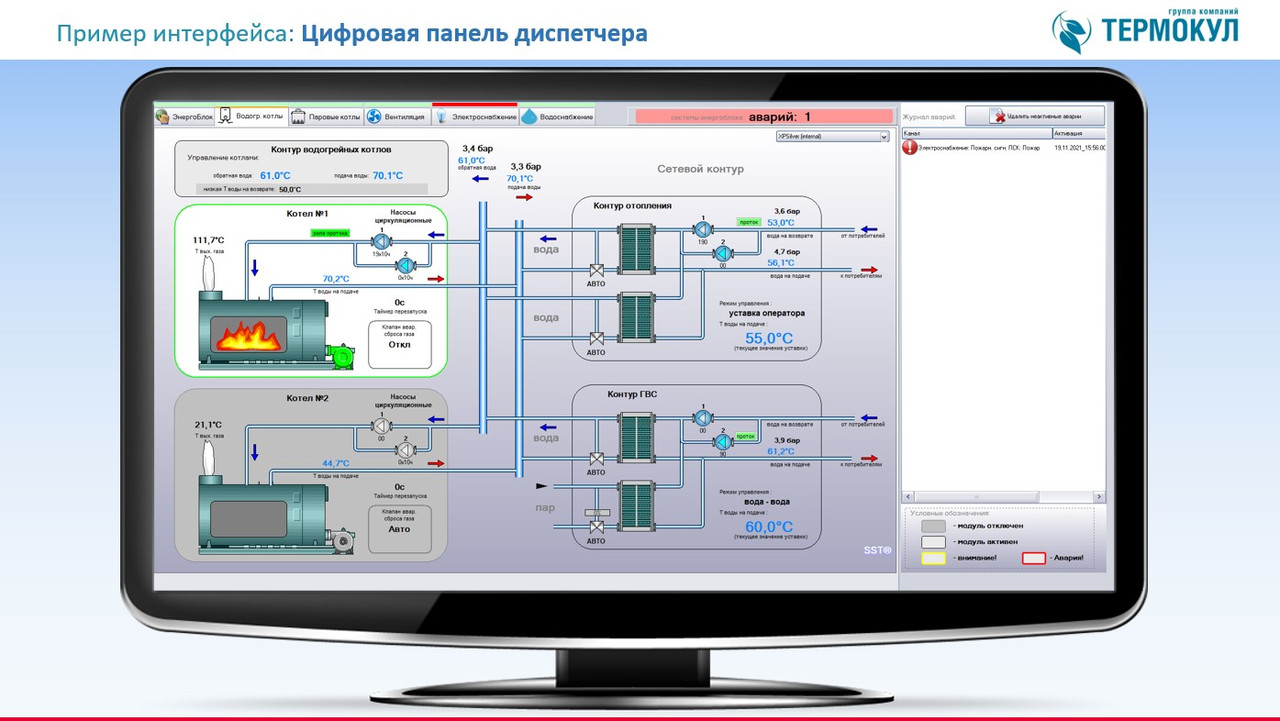Click the проток indicator in heating circuit
Screen dimensions: 1280x721
coord(749,222)
